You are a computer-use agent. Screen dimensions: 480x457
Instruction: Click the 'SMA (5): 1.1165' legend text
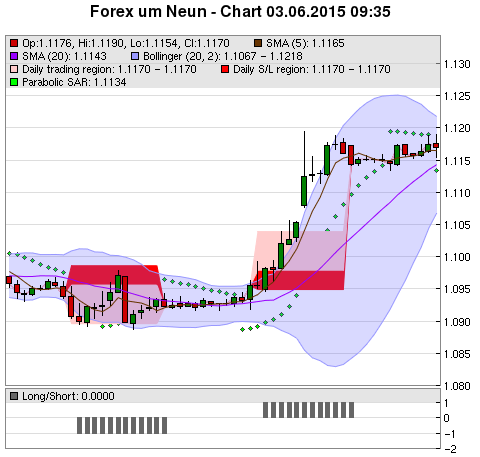pos(305,43)
